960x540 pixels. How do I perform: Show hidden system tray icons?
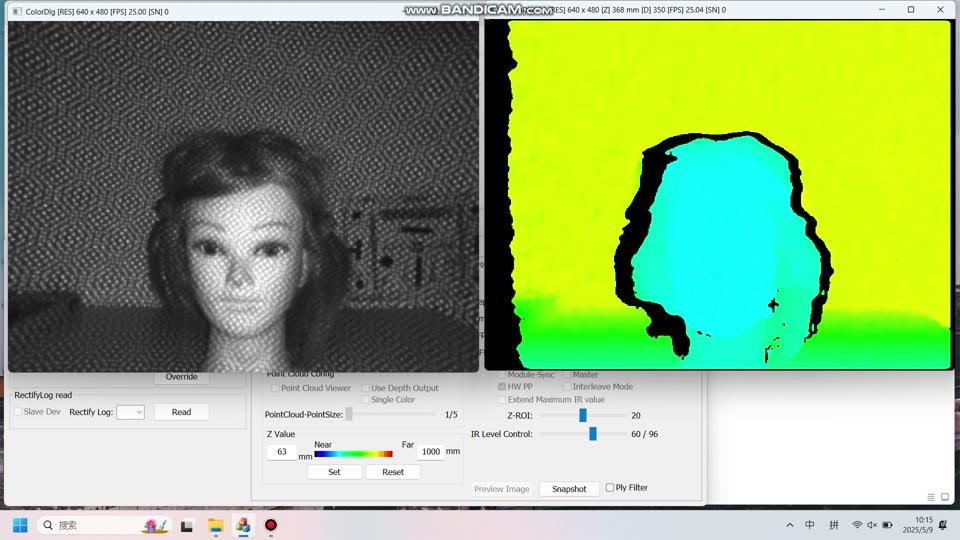click(x=790, y=525)
